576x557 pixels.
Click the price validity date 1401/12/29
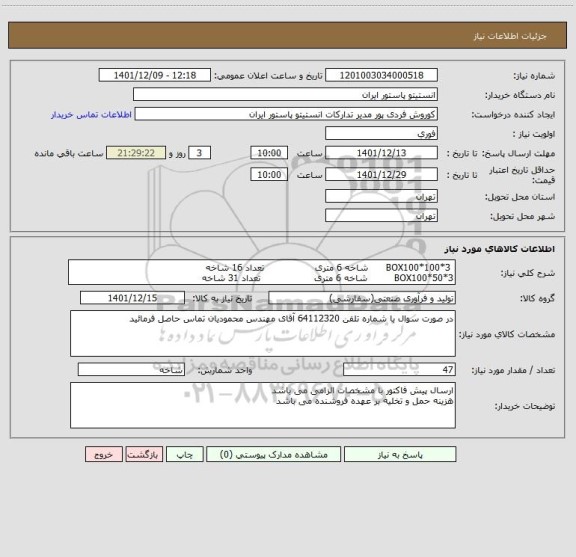[x=381, y=175]
